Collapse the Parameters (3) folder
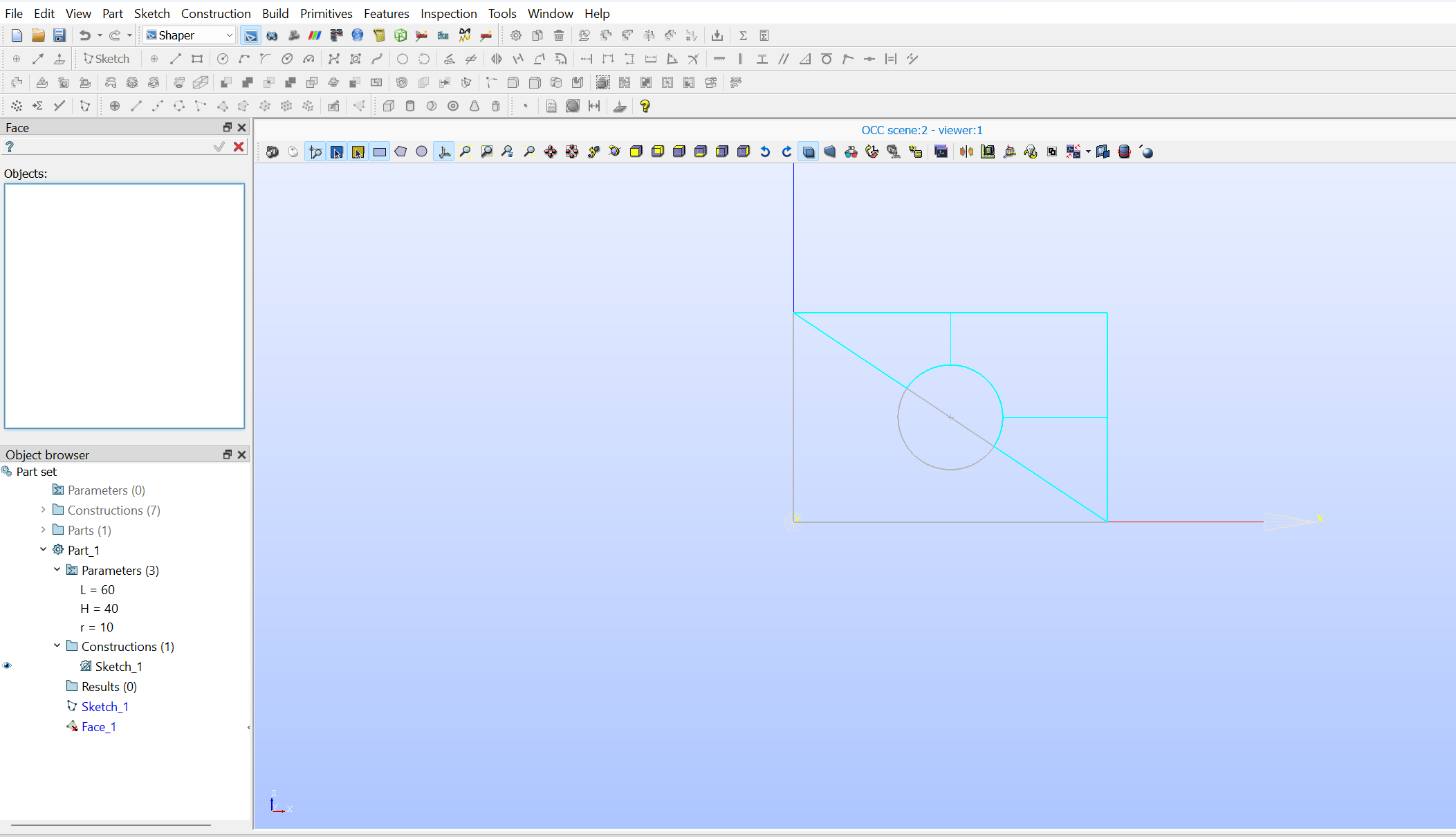 pyautogui.click(x=57, y=569)
